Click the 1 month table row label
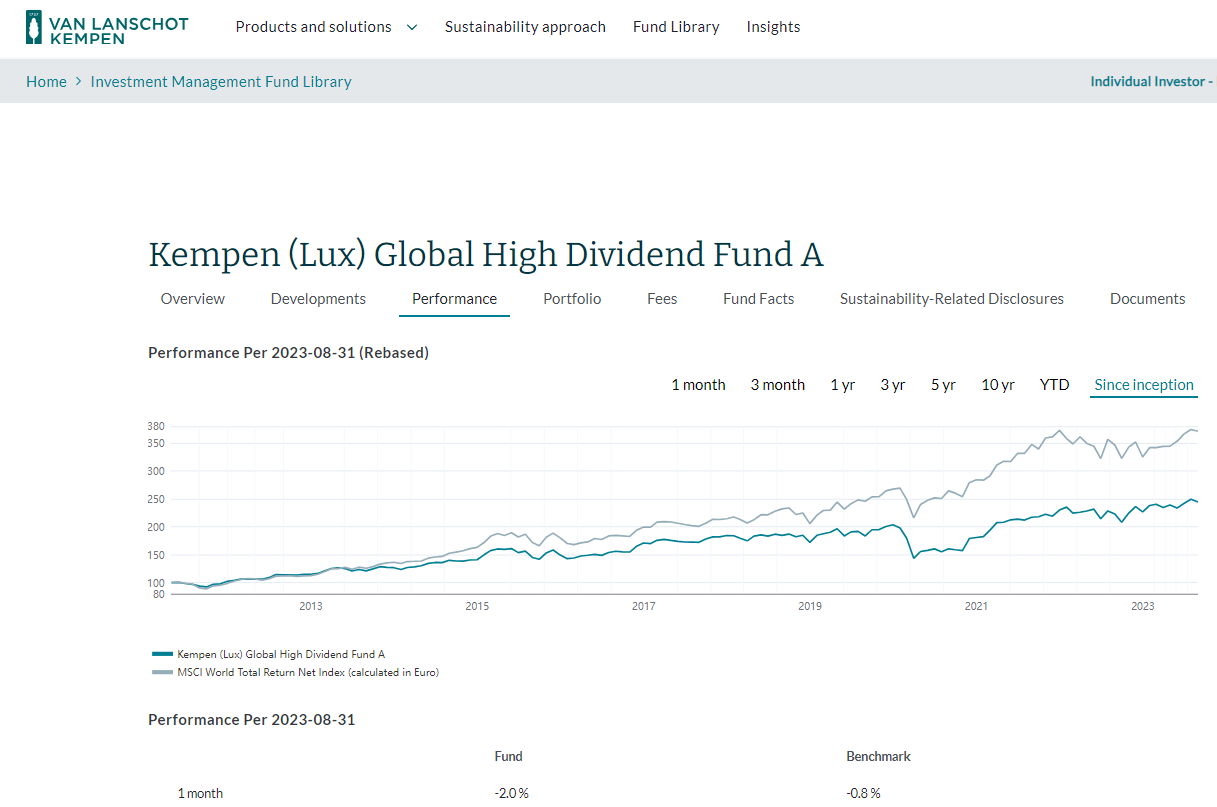1217x807 pixels. pyautogui.click(x=200, y=793)
